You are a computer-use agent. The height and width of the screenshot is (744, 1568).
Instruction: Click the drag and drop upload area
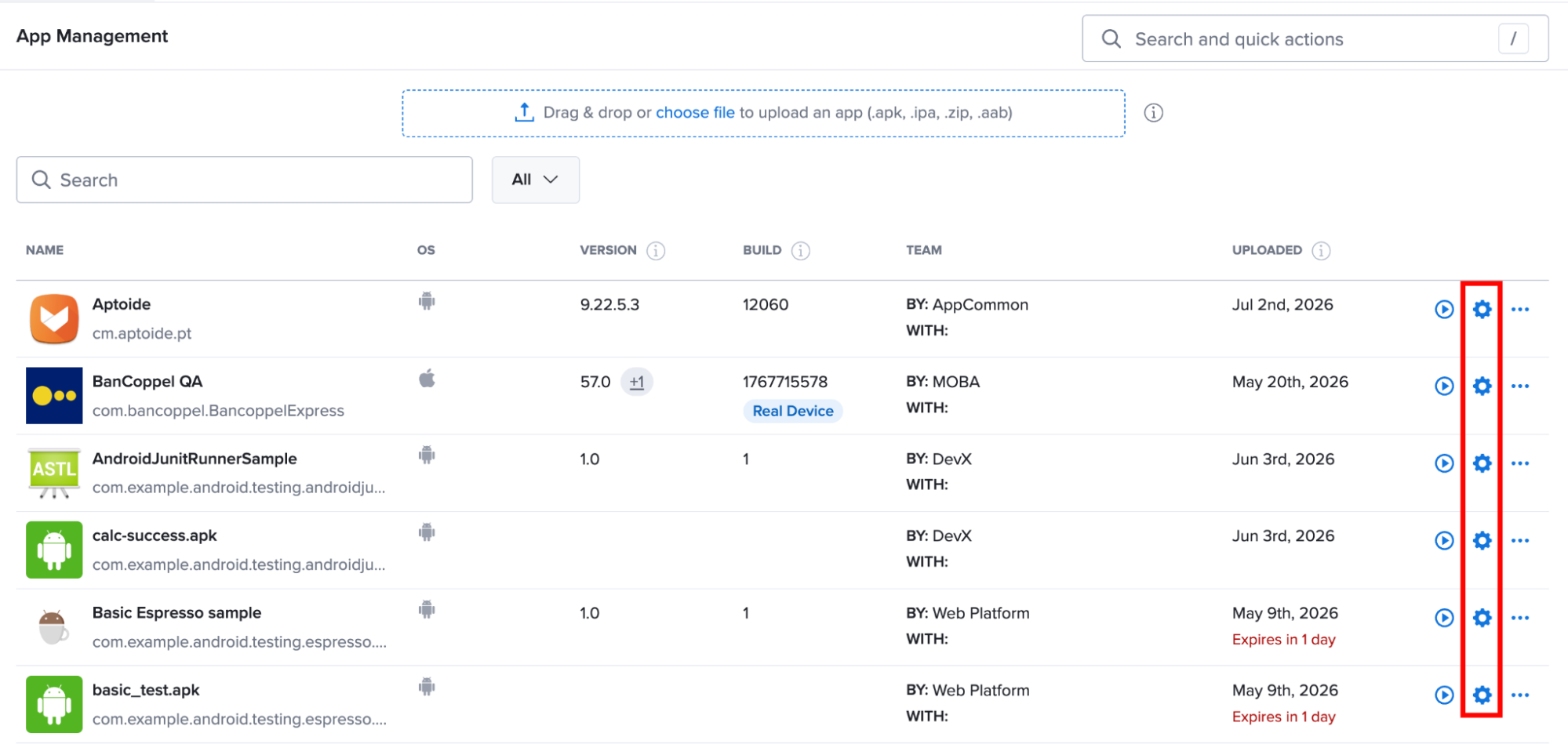[763, 113]
